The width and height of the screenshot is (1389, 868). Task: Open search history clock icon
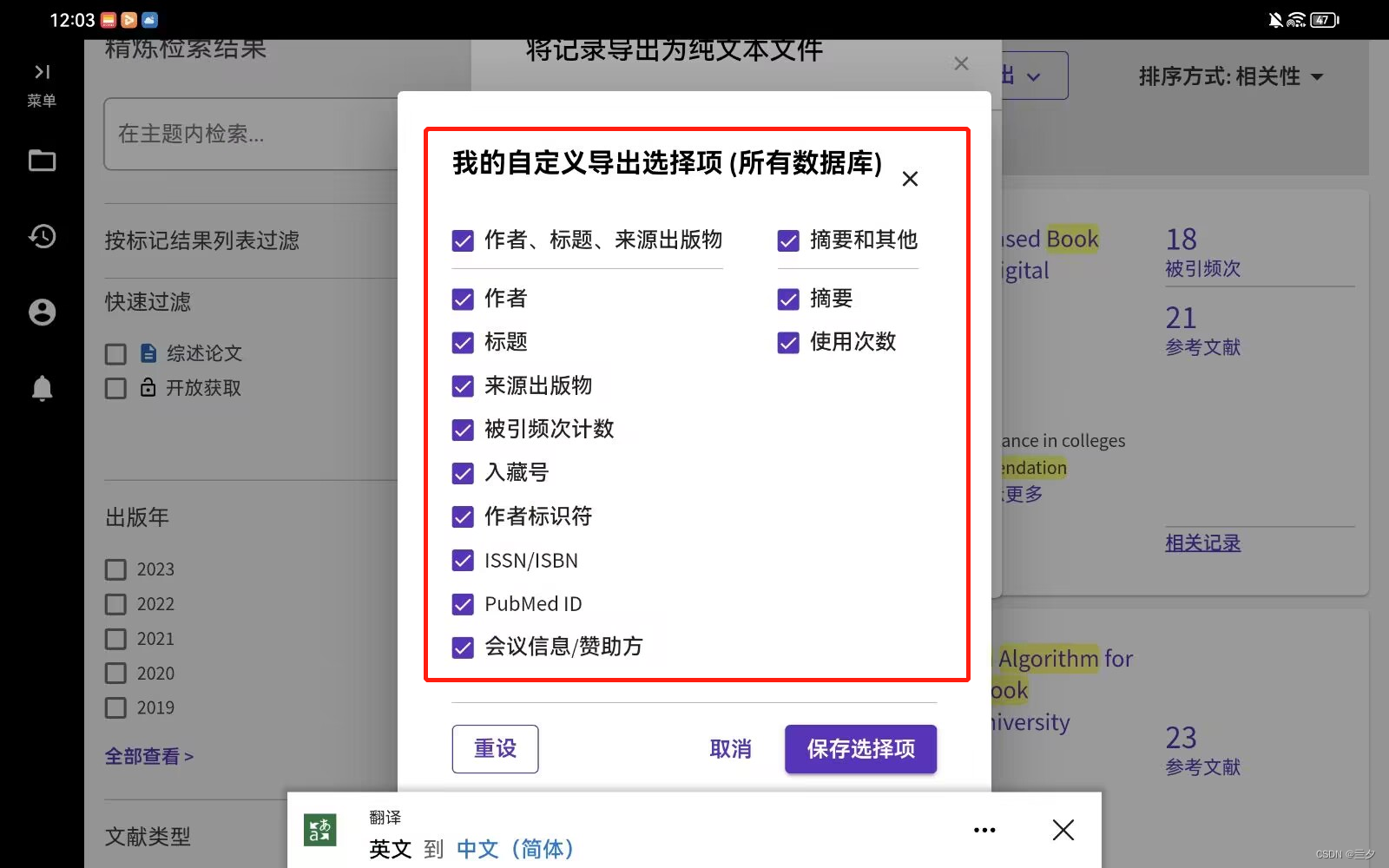tap(42, 236)
